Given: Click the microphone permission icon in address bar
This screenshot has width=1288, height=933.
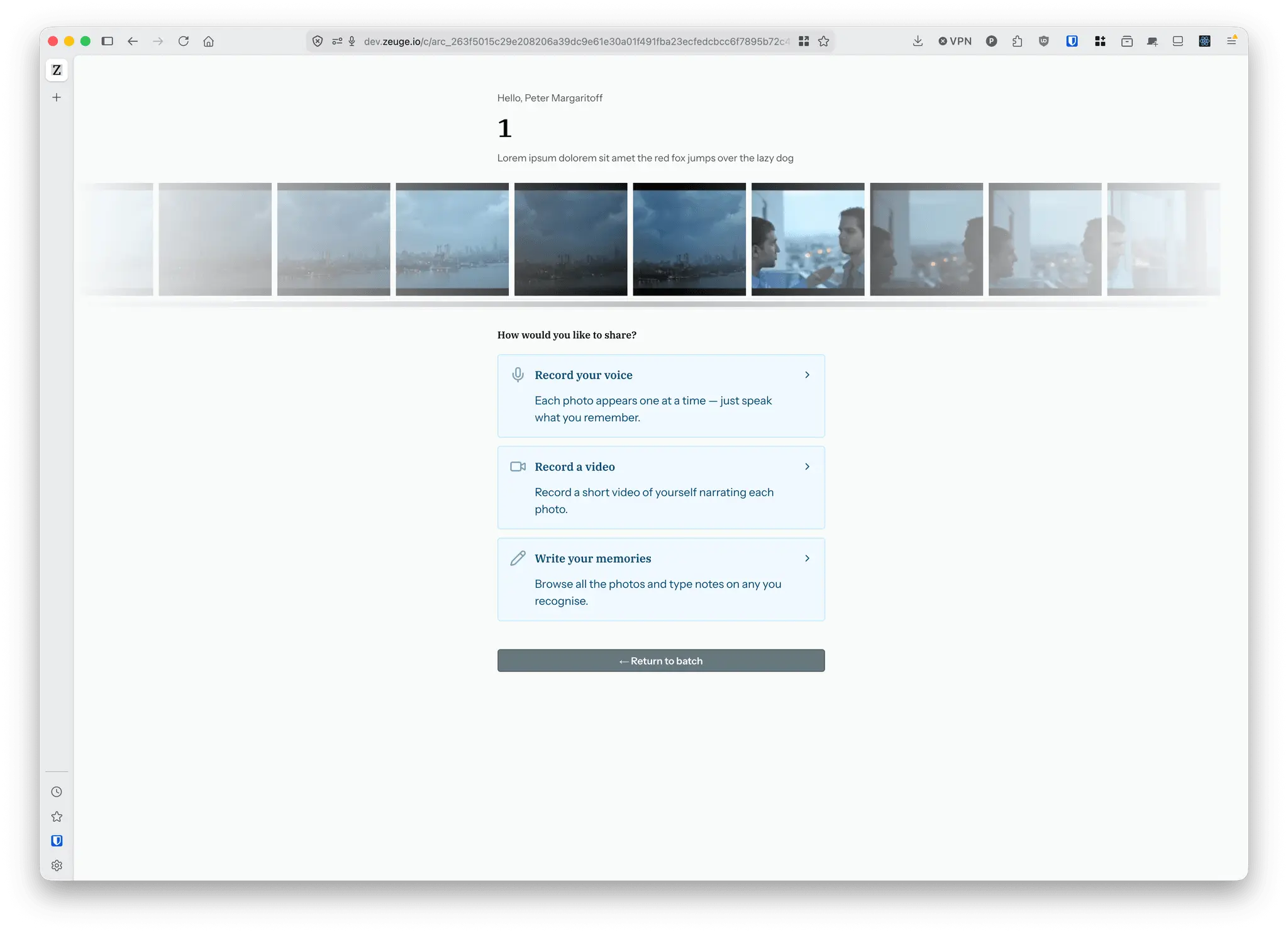Looking at the screenshot, I should point(352,41).
